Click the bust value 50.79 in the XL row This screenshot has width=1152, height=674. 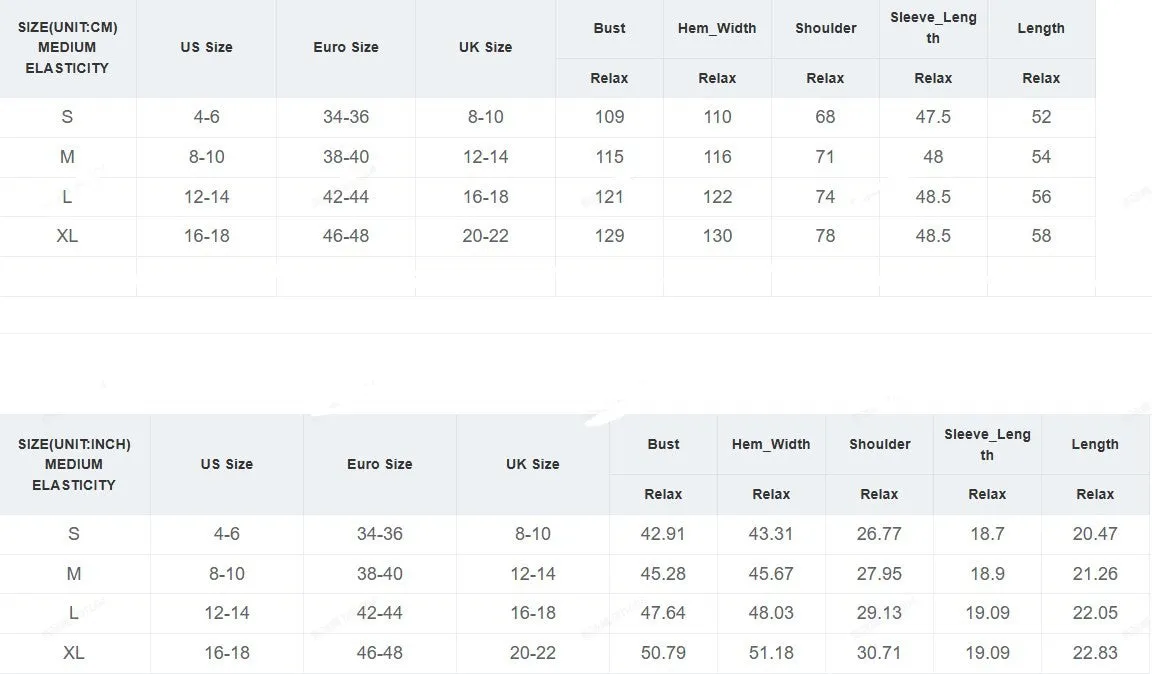[663, 653]
